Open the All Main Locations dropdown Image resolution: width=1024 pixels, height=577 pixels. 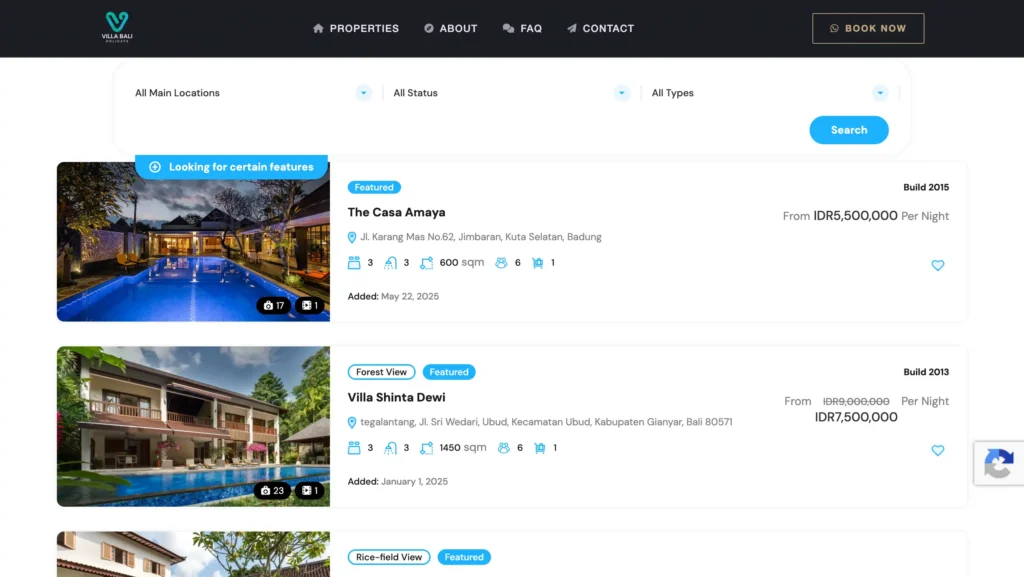click(253, 93)
